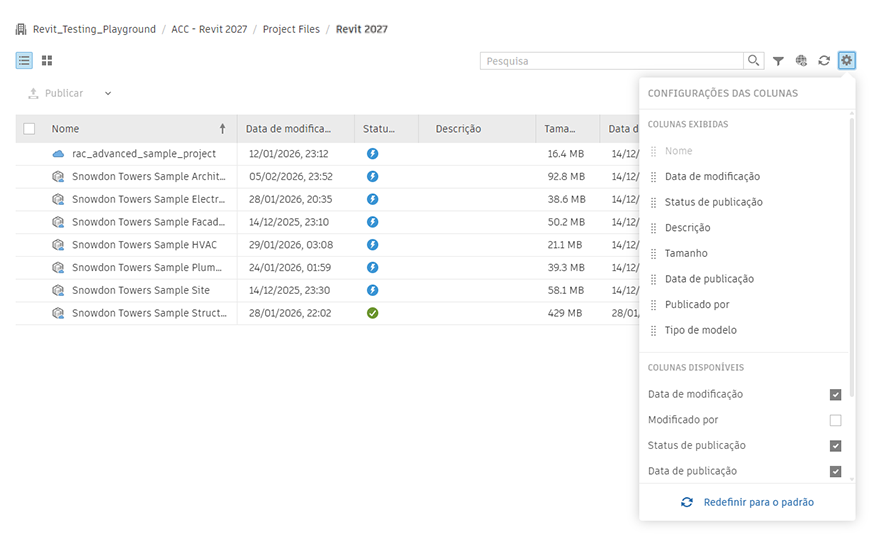Click the Nome sort arrow
The width and height of the screenshot is (874, 547).
pos(222,129)
